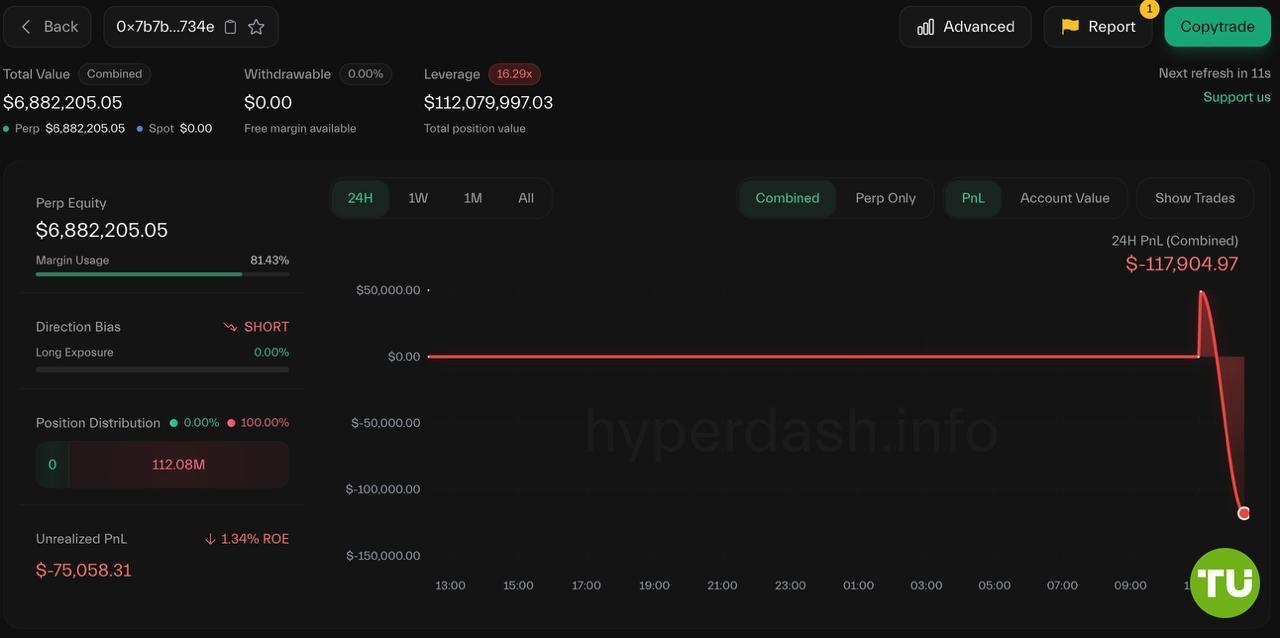The width and height of the screenshot is (1280, 638).
Task: Open the report notification badge
Action: [x=1149, y=9]
